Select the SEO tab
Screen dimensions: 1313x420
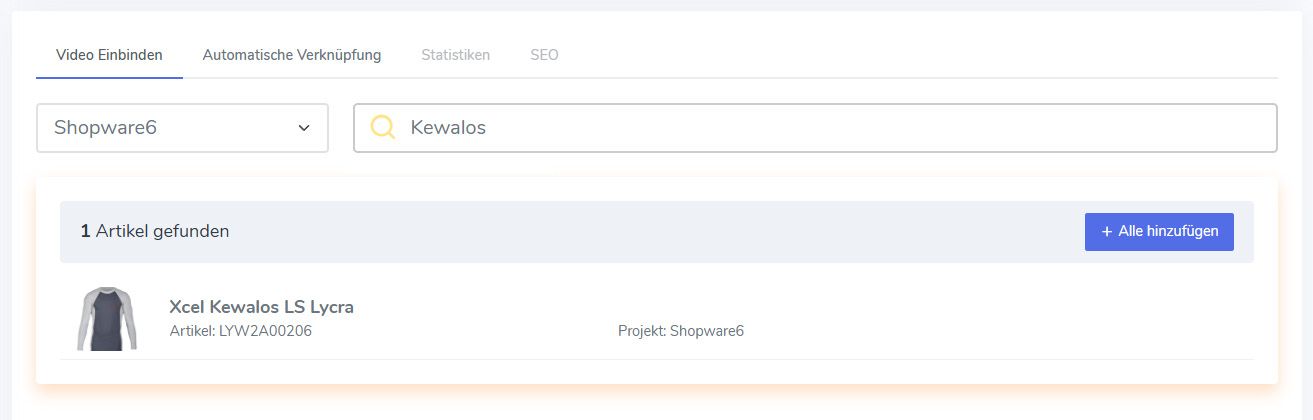click(544, 55)
